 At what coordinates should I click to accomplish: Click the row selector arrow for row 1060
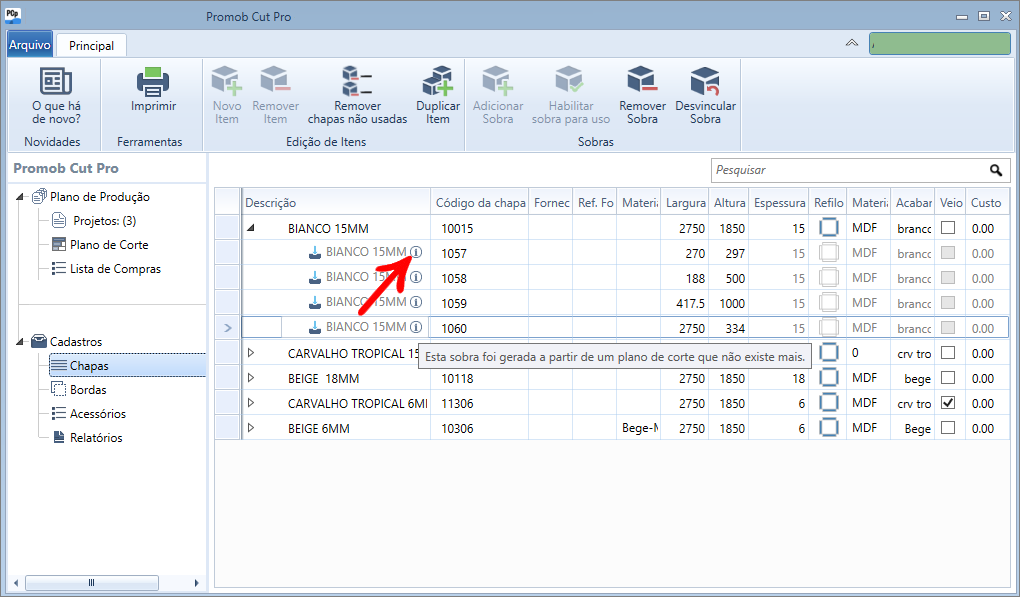pyautogui.click(x=228, y=328)
